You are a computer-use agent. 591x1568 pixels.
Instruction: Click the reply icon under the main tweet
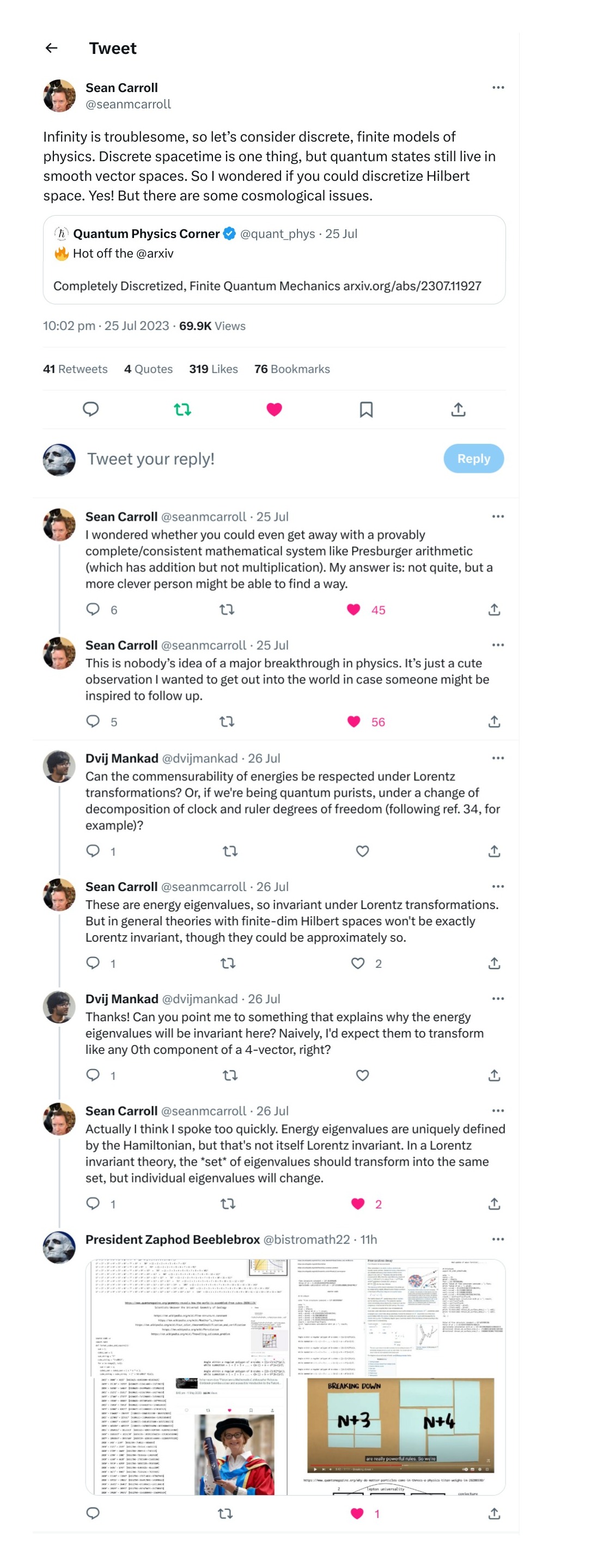tap(90, 409)
